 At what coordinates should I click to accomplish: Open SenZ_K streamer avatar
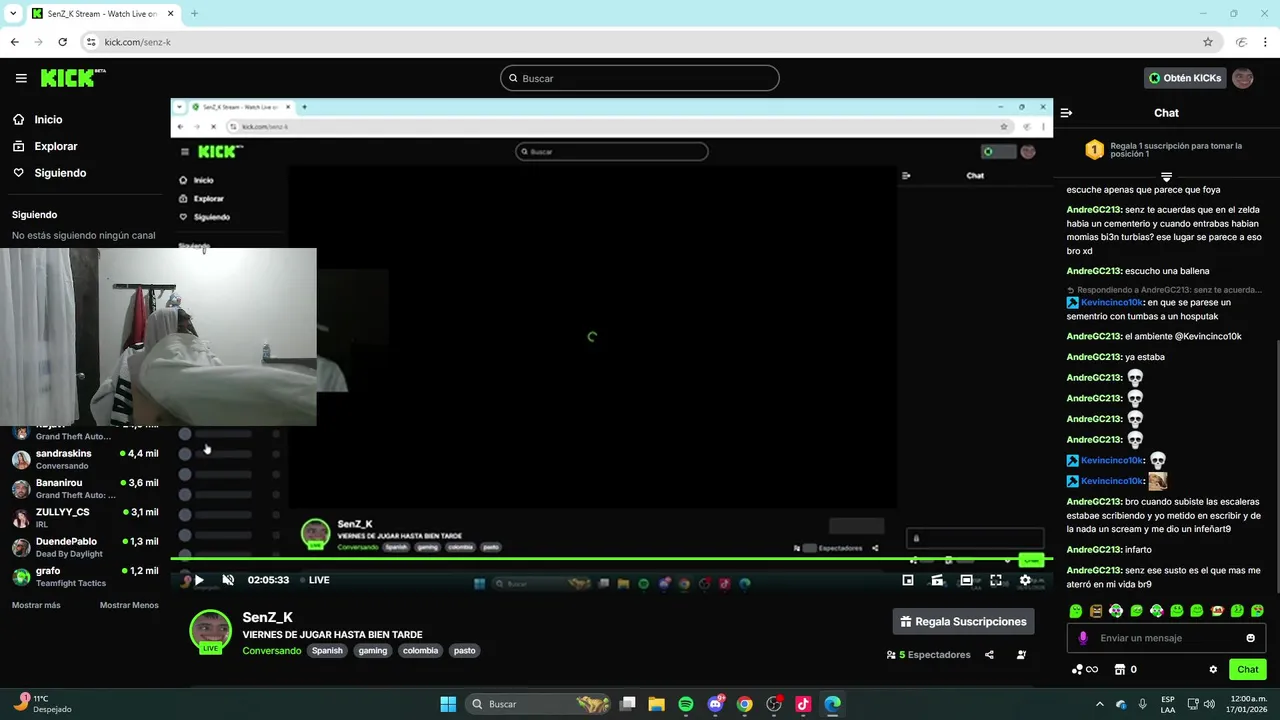click(x=211, y=632)
